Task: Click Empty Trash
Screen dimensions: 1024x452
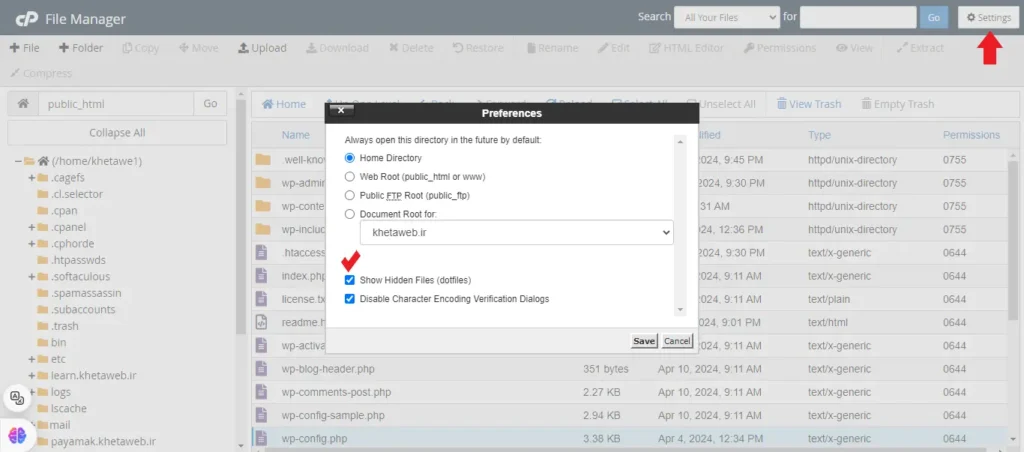Action: pos(897,104)
